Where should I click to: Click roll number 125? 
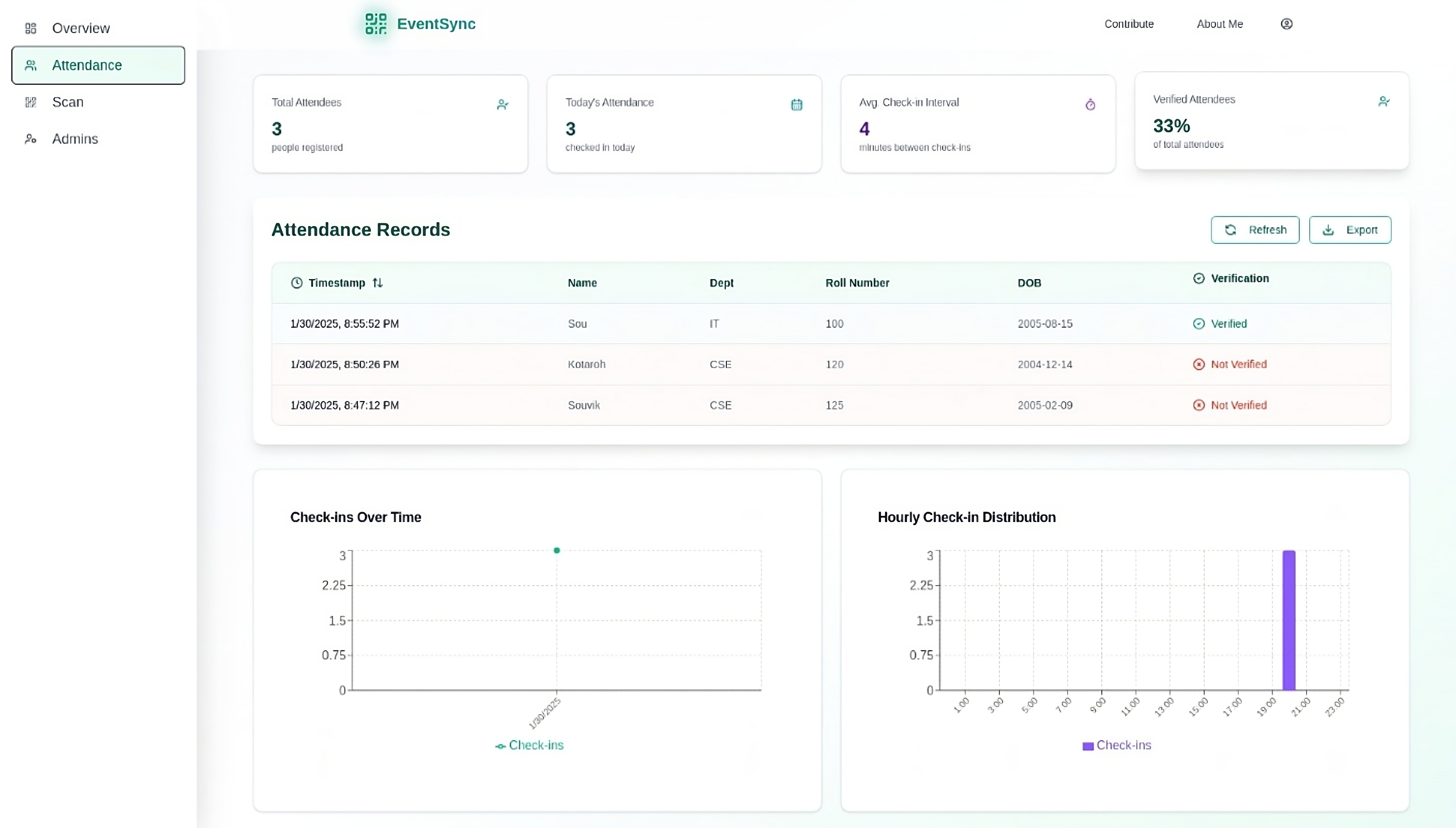(x=835, y=405)
